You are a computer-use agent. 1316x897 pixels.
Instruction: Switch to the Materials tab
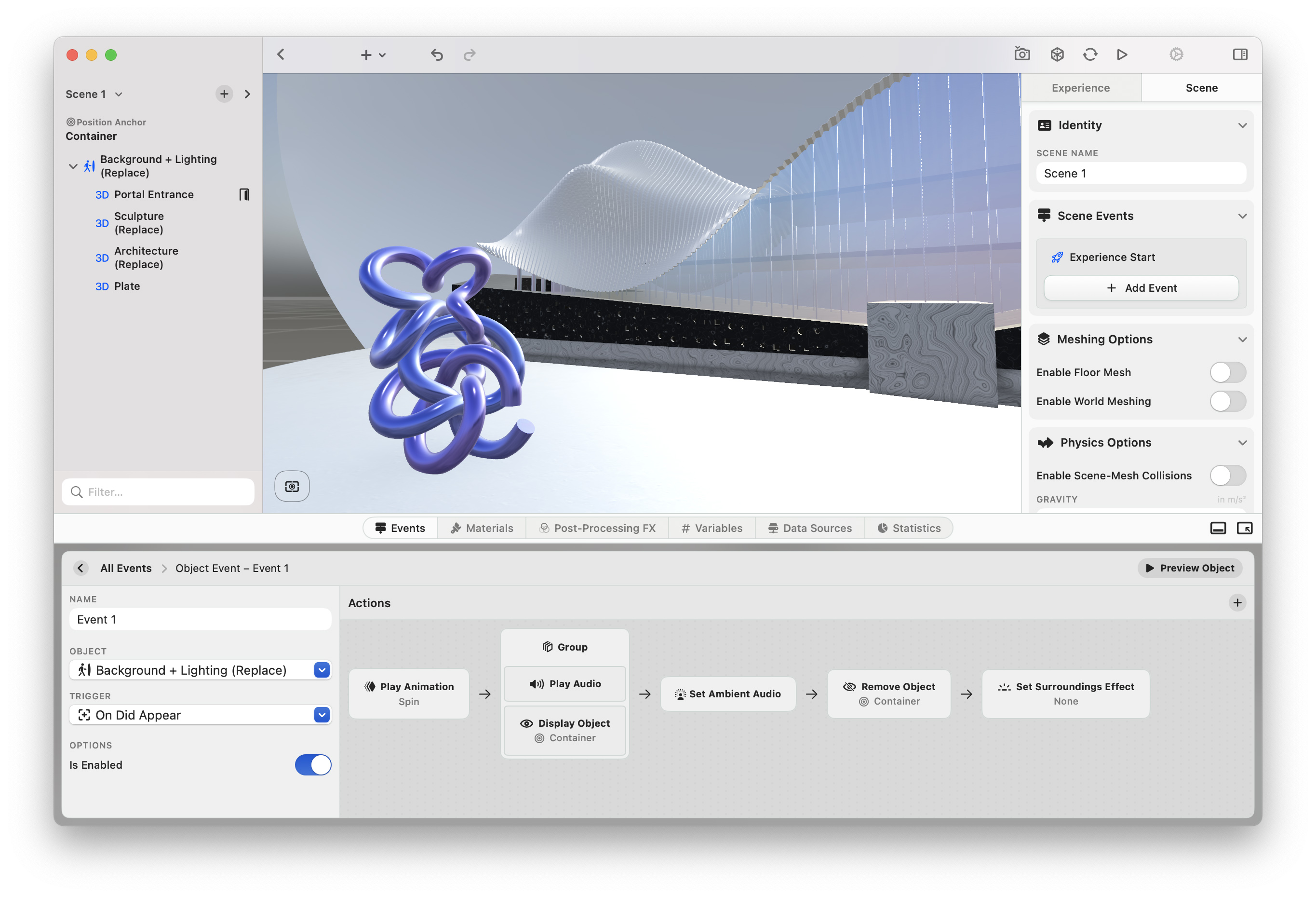[482, 528]
